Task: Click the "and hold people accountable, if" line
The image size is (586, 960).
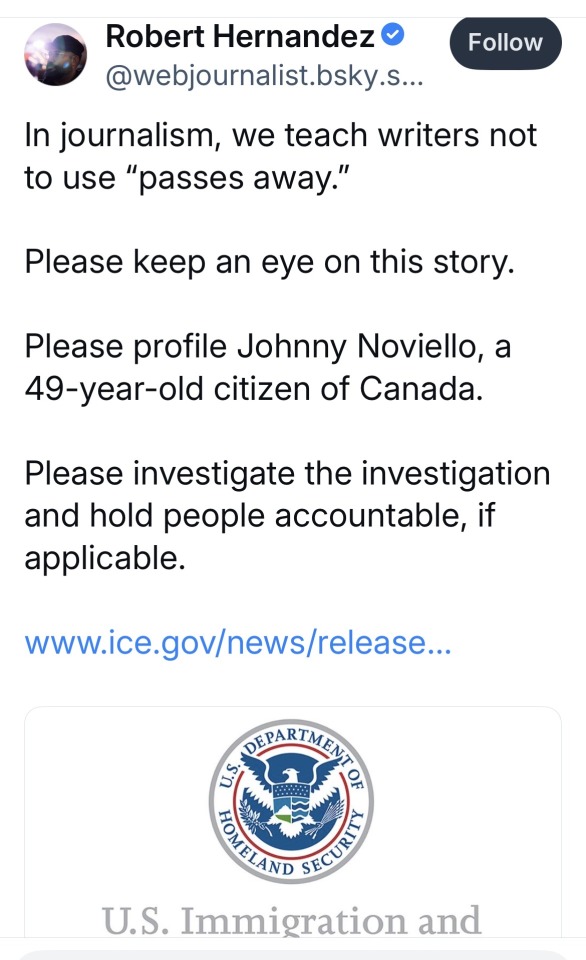Action: coord(260,516)
